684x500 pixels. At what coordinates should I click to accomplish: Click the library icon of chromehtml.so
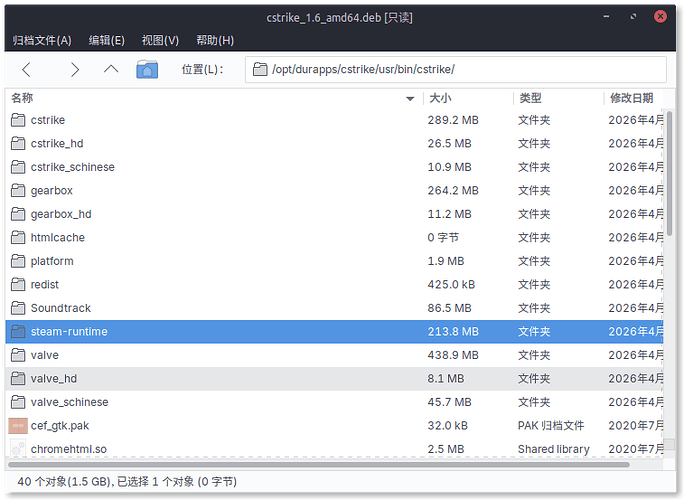point(18,449)
